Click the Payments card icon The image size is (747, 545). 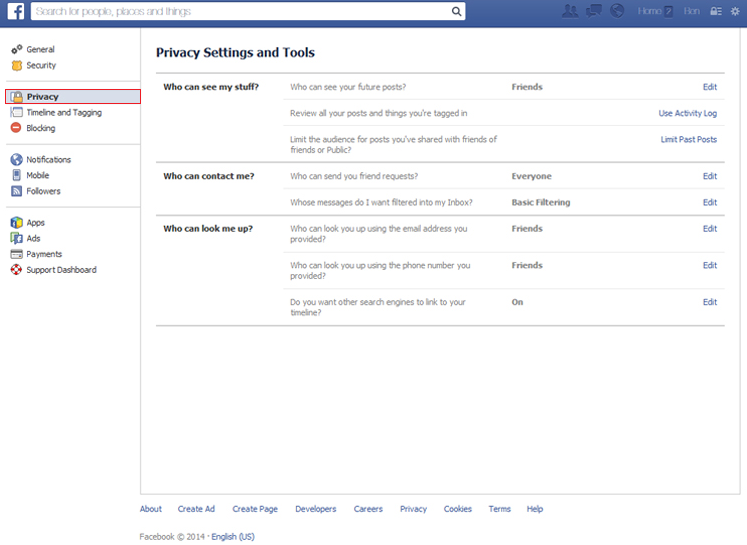click(17, 254)
